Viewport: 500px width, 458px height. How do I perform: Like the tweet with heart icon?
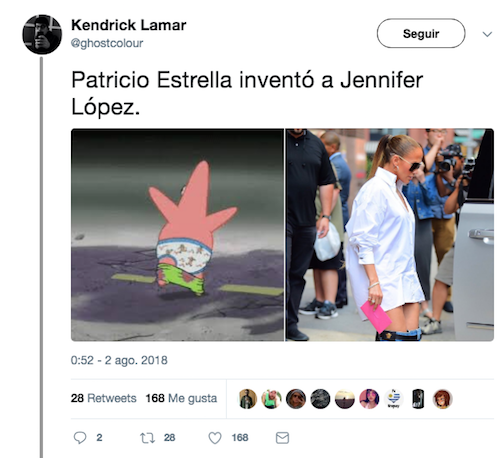[x=215, y=438]
